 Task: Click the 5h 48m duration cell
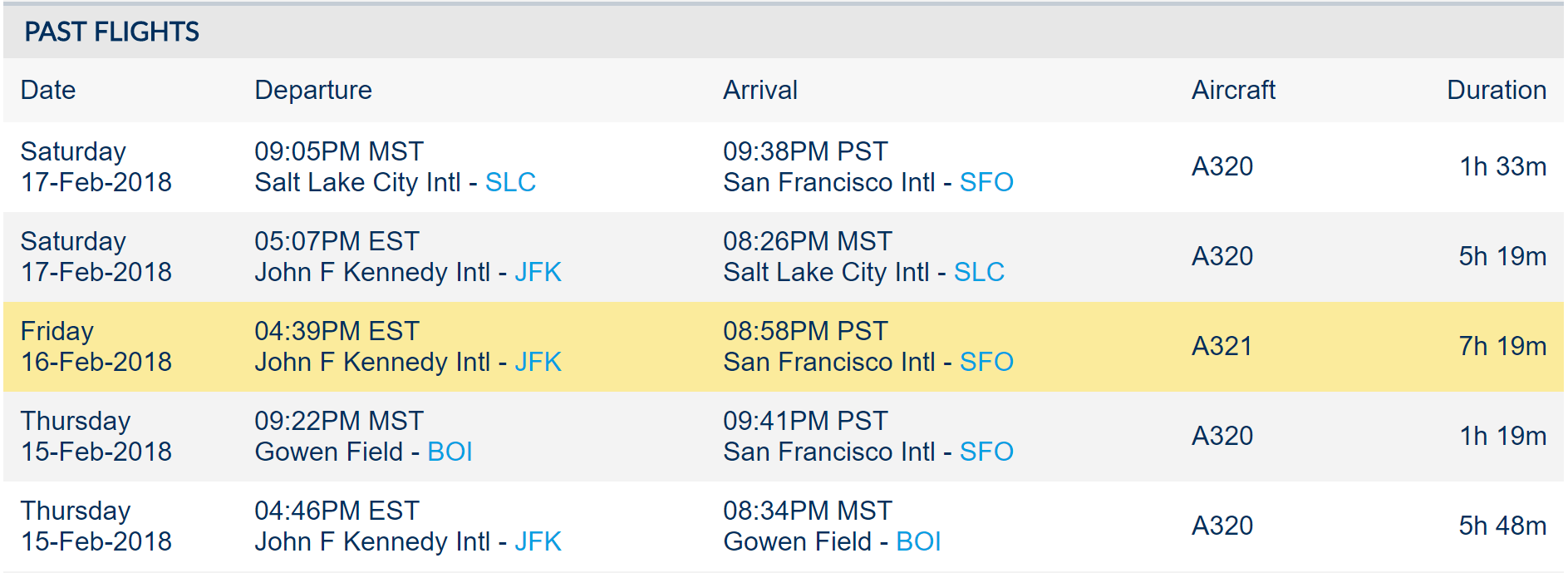[1502, 526]
